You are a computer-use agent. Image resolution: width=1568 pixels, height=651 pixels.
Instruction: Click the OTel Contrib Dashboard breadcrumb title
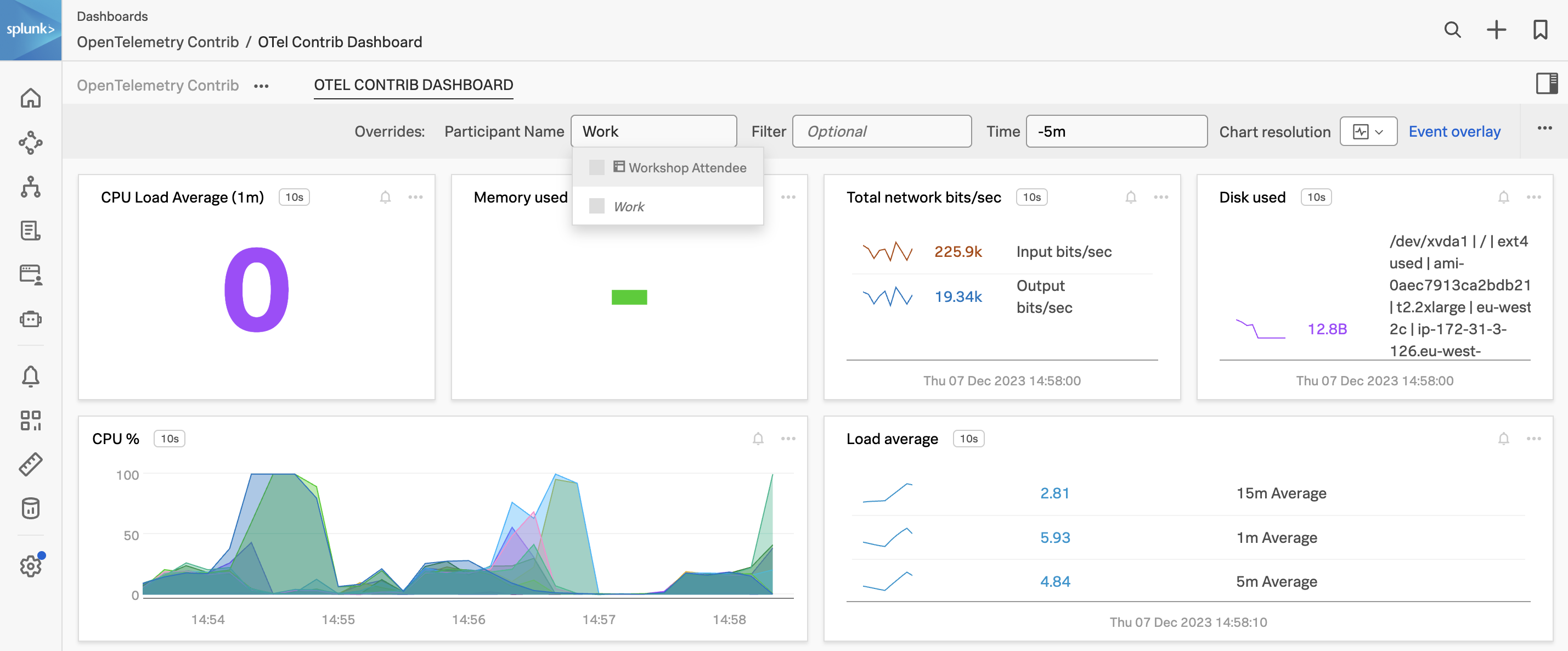[340, 42]
